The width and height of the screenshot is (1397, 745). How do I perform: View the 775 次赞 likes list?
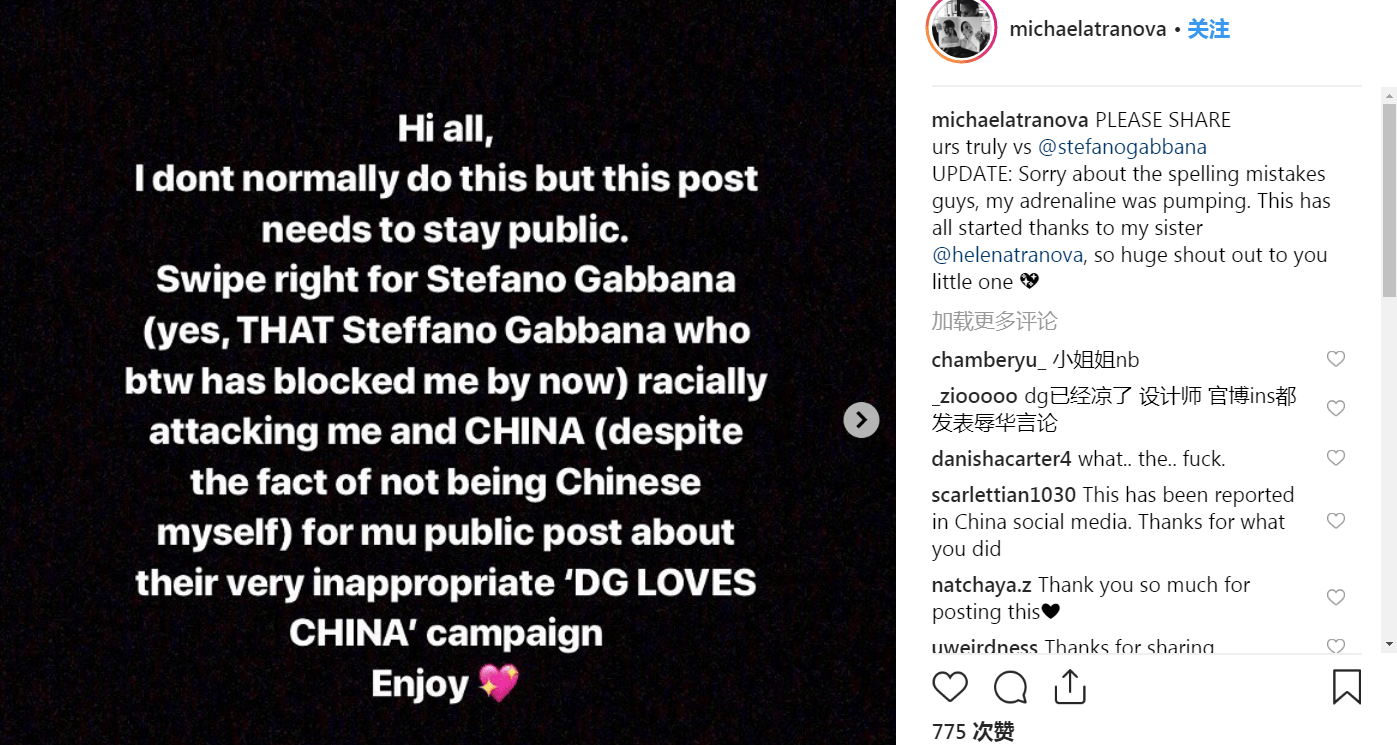click(973, 732)
